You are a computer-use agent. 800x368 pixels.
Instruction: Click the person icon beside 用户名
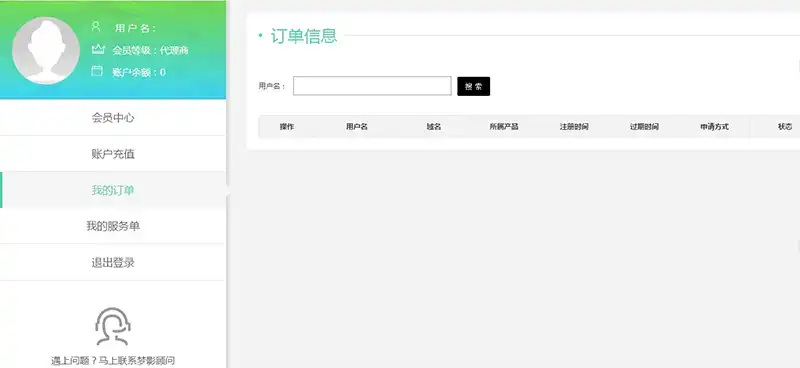(x=95, y=27)
